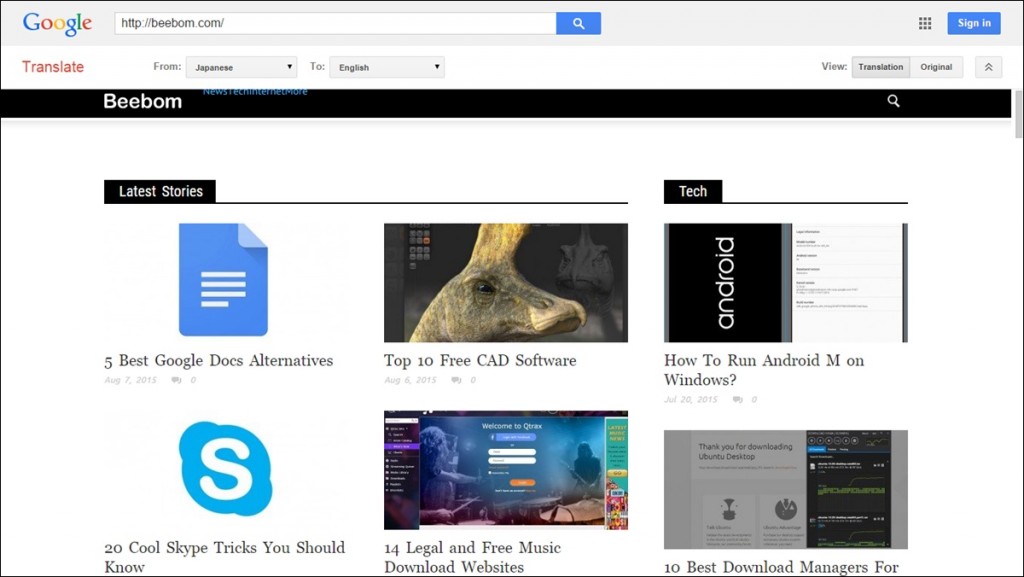This screenshot has height=577, width=1024.
Task: Click comment icon under Android M story
Action: 737,399
